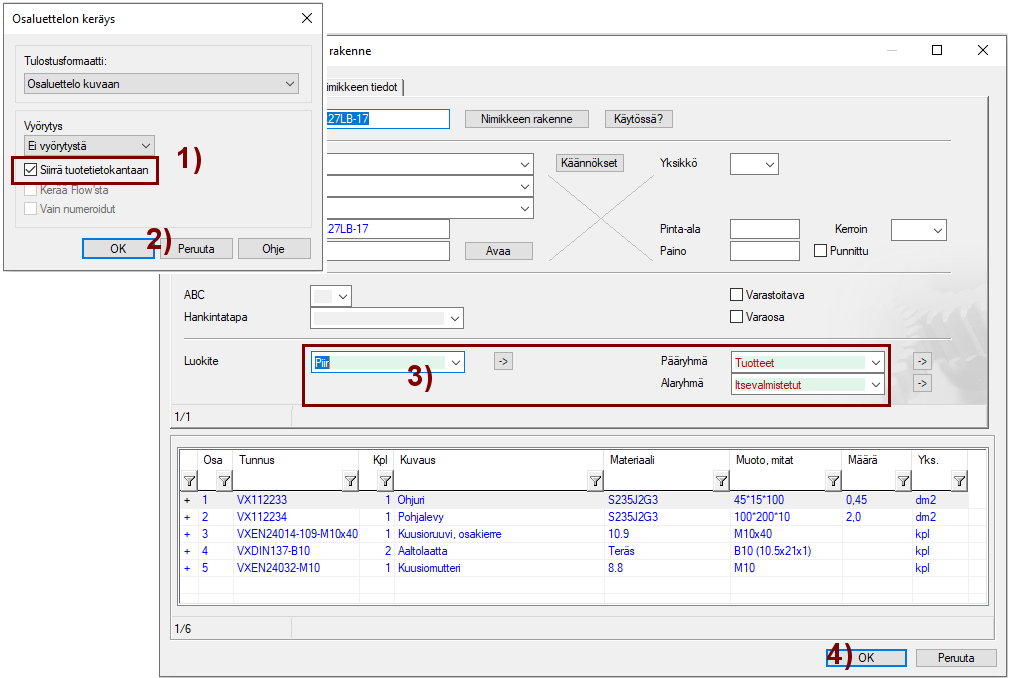Expand row 1 VX112233 in parts list
Screen dimensions: 1009x678
pyautogui.click(x=187, y=500)
